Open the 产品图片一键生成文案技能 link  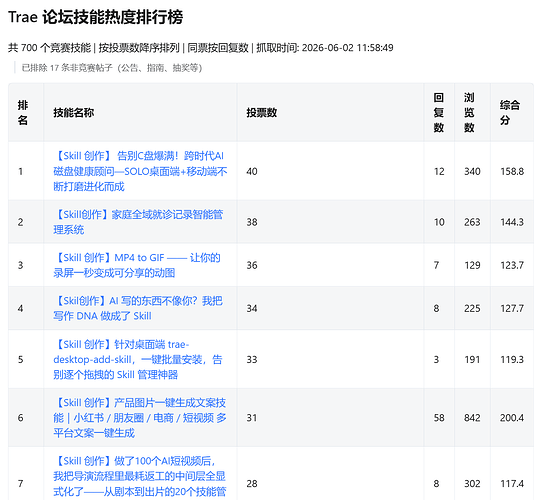(x=140, y=418)
